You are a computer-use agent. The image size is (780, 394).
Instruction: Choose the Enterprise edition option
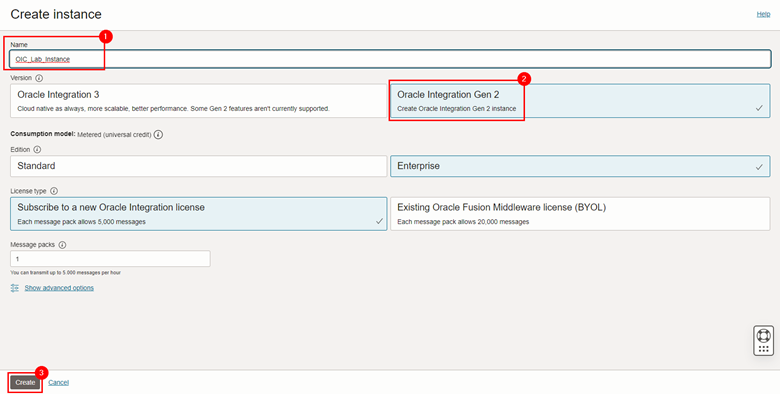coord(580,166)
